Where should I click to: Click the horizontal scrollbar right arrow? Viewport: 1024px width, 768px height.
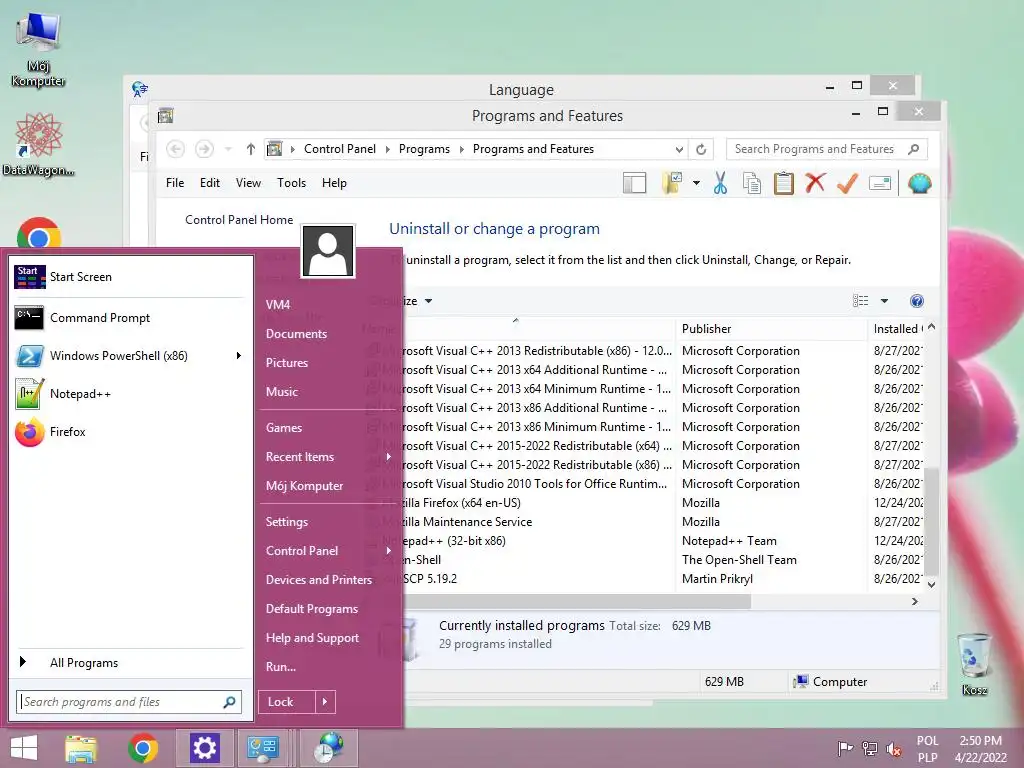(x=914, y=601)
